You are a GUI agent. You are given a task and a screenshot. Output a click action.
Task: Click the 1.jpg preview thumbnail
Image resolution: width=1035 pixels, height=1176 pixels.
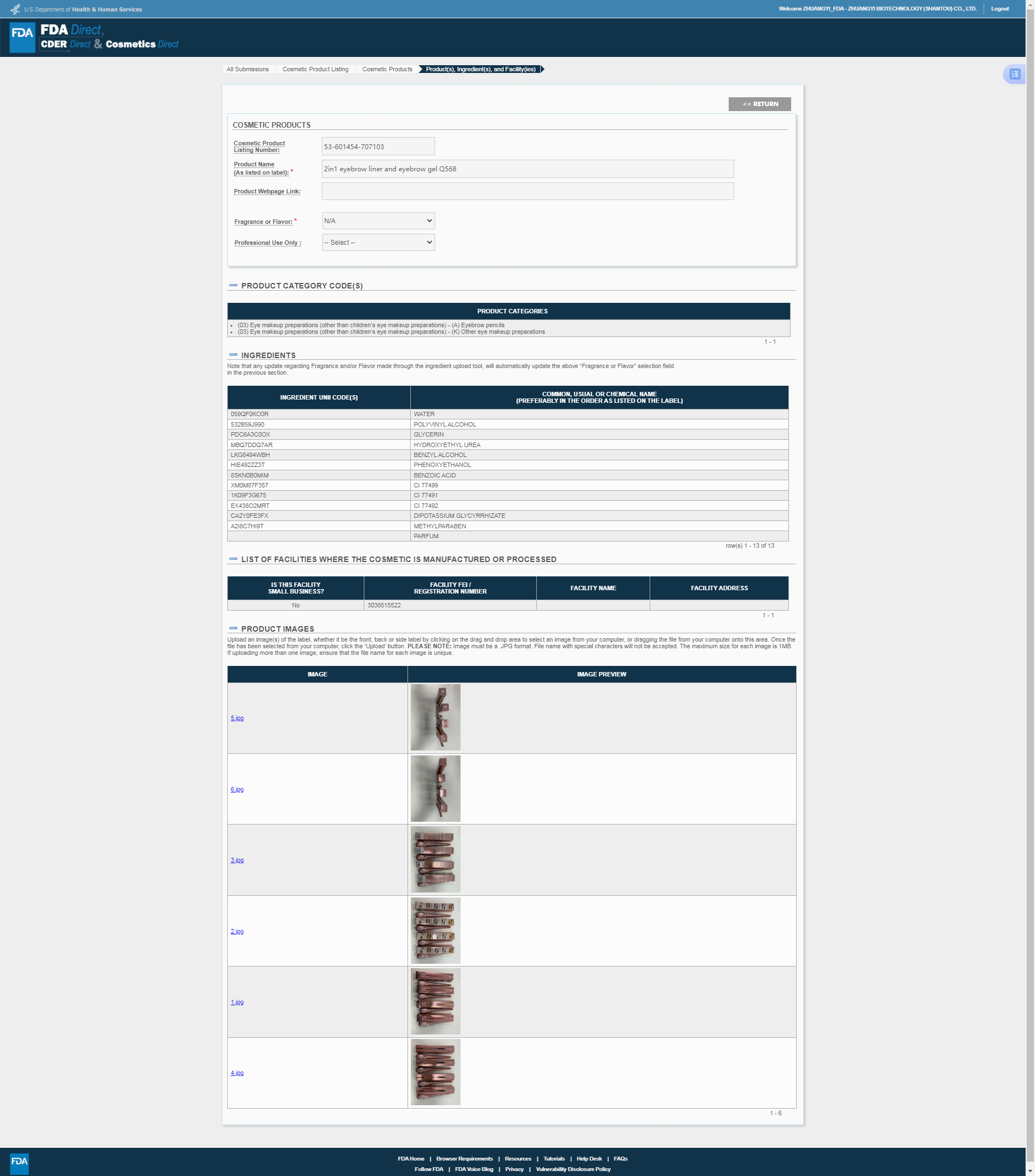point(435,1002)
